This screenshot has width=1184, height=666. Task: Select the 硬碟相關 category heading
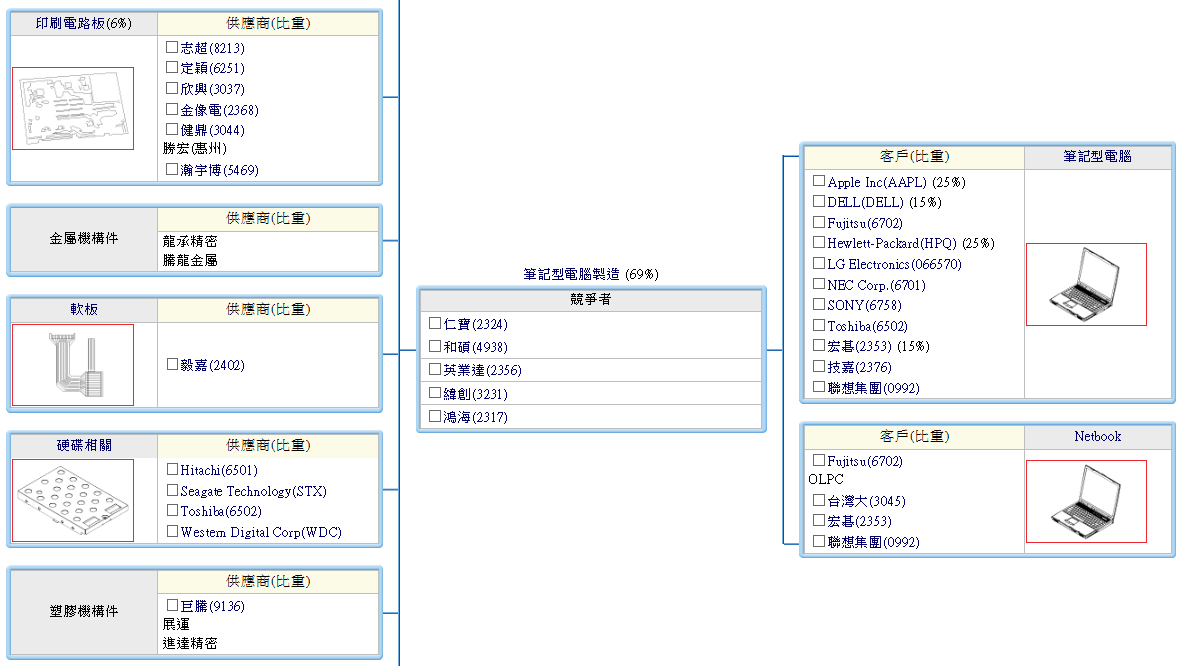tap(84, 445)
